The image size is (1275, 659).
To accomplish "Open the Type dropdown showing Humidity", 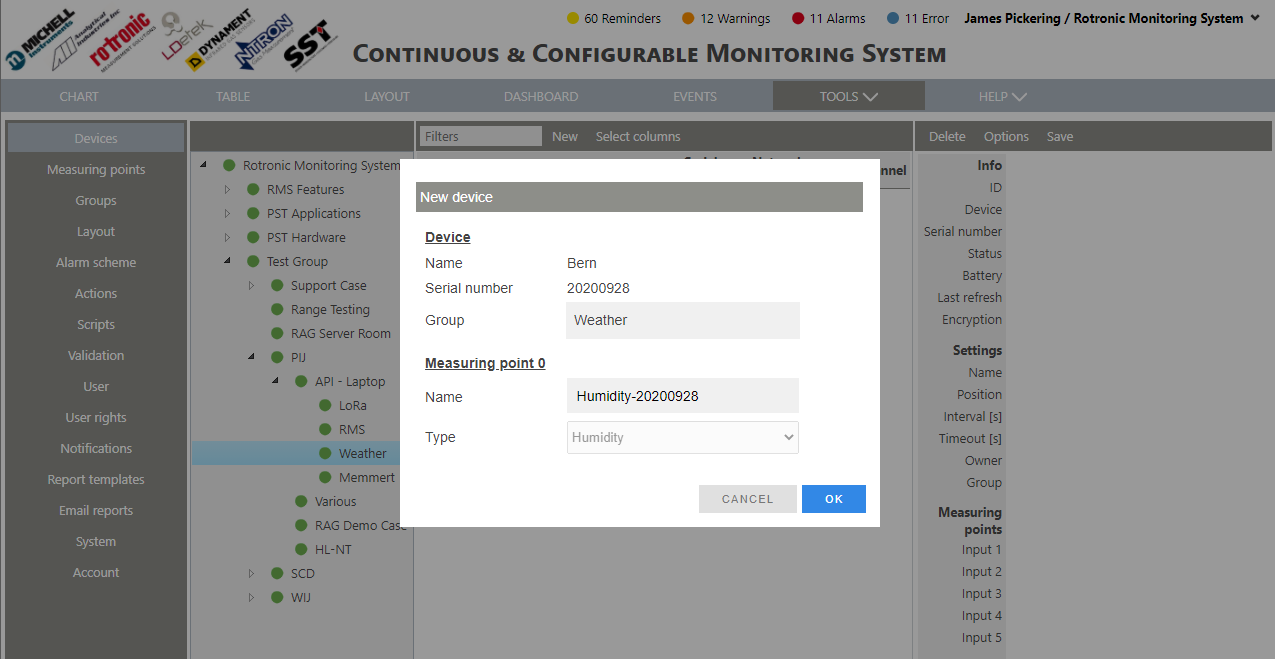I will point(683,437).
